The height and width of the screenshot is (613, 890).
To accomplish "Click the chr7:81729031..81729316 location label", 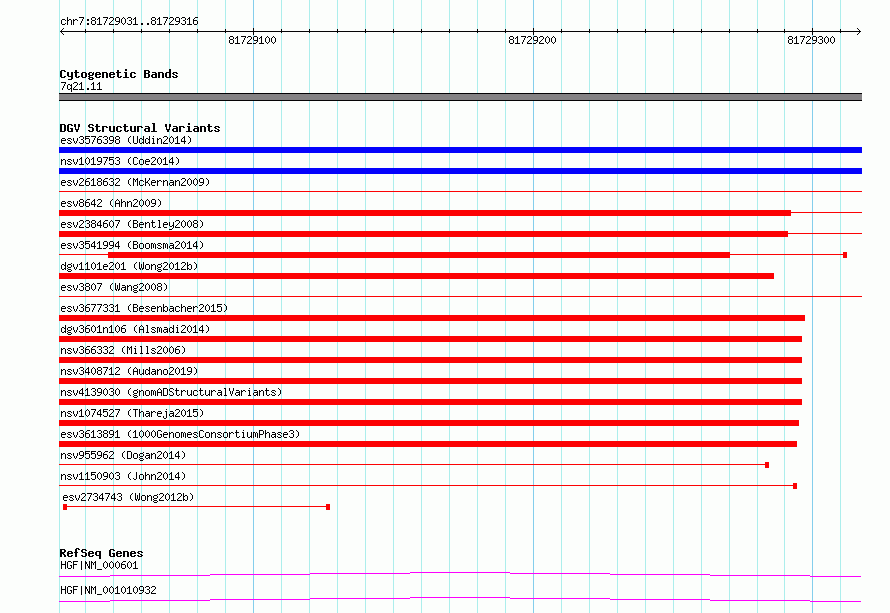I will point(129,21).
